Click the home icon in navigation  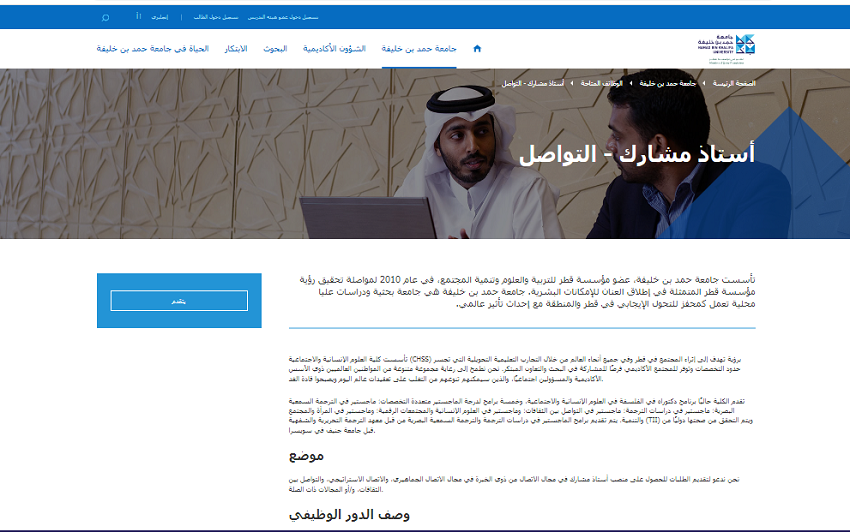(477, 48)
